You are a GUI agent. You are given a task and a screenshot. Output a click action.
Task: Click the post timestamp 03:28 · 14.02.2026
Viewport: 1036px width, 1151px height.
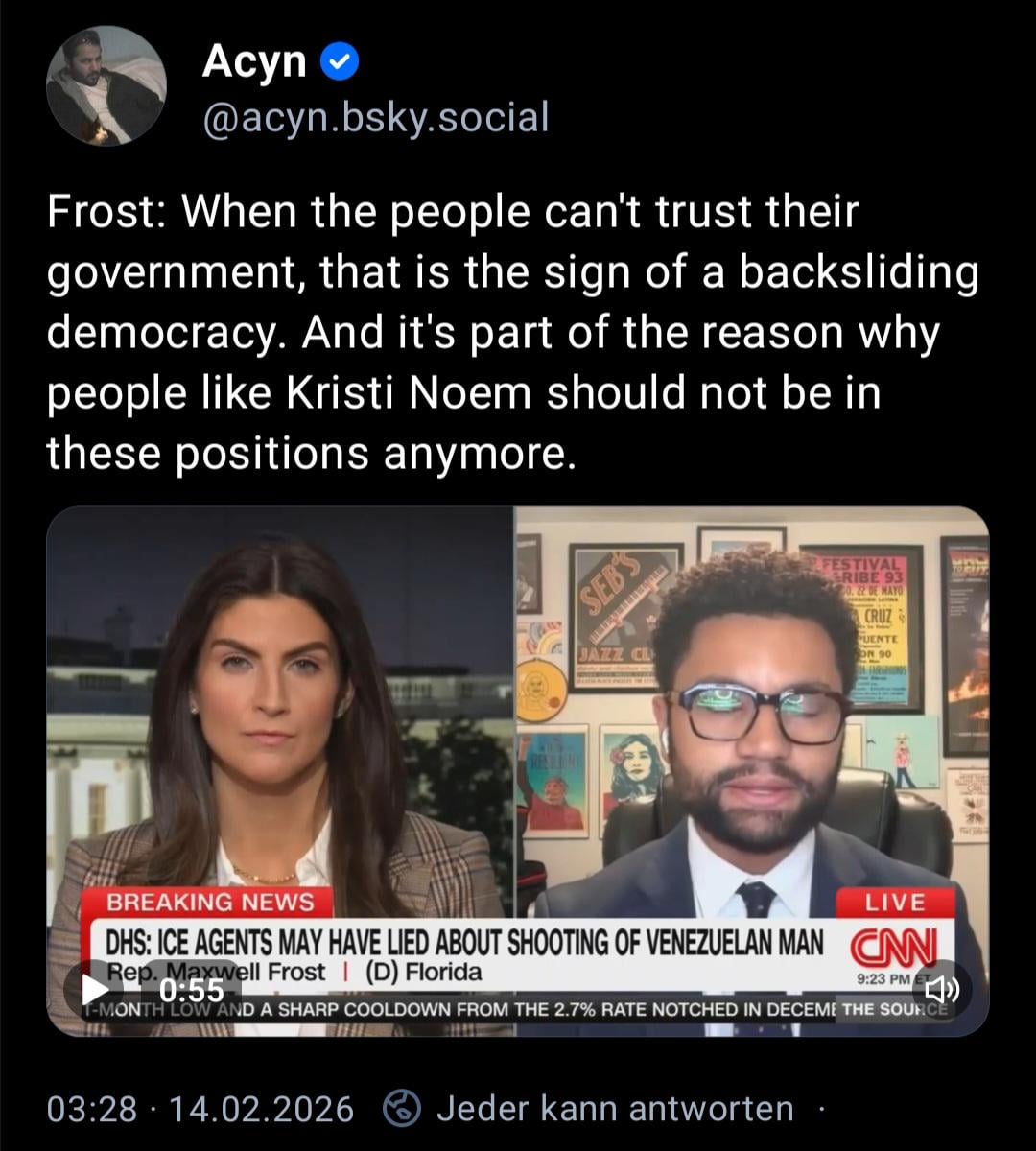point(200,1110)
